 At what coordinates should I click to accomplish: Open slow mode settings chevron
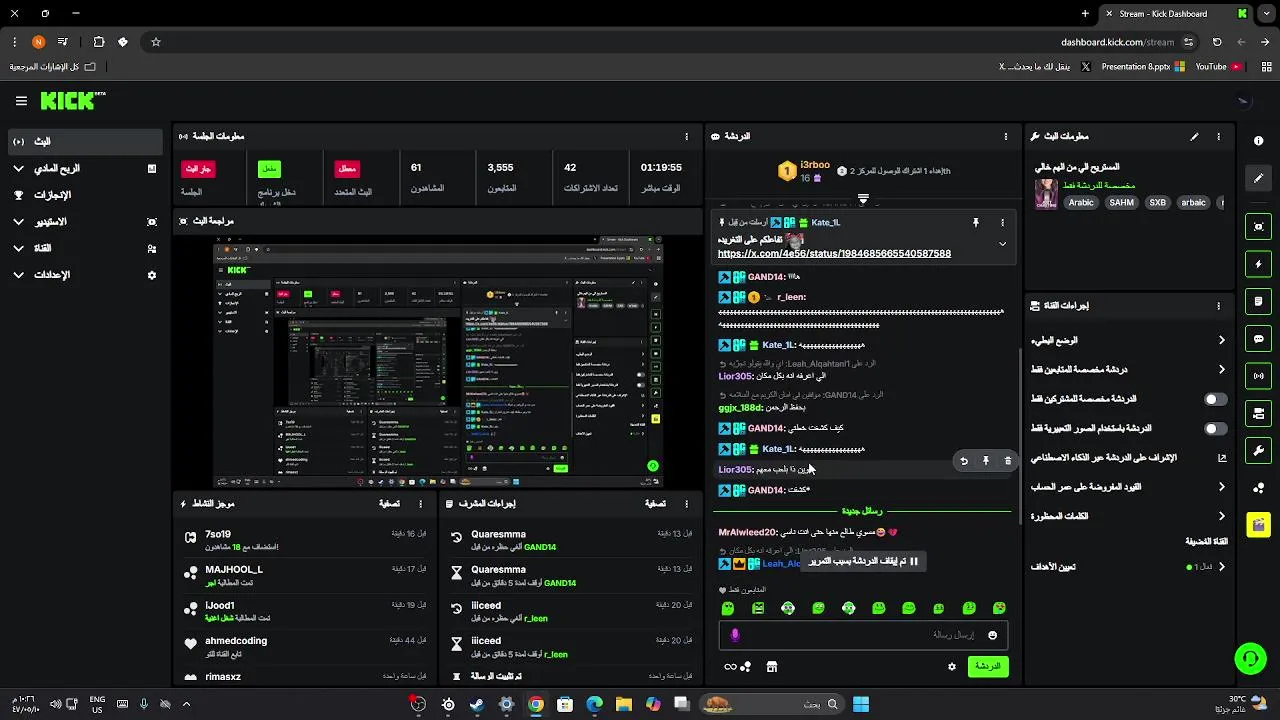point(1221,341)
